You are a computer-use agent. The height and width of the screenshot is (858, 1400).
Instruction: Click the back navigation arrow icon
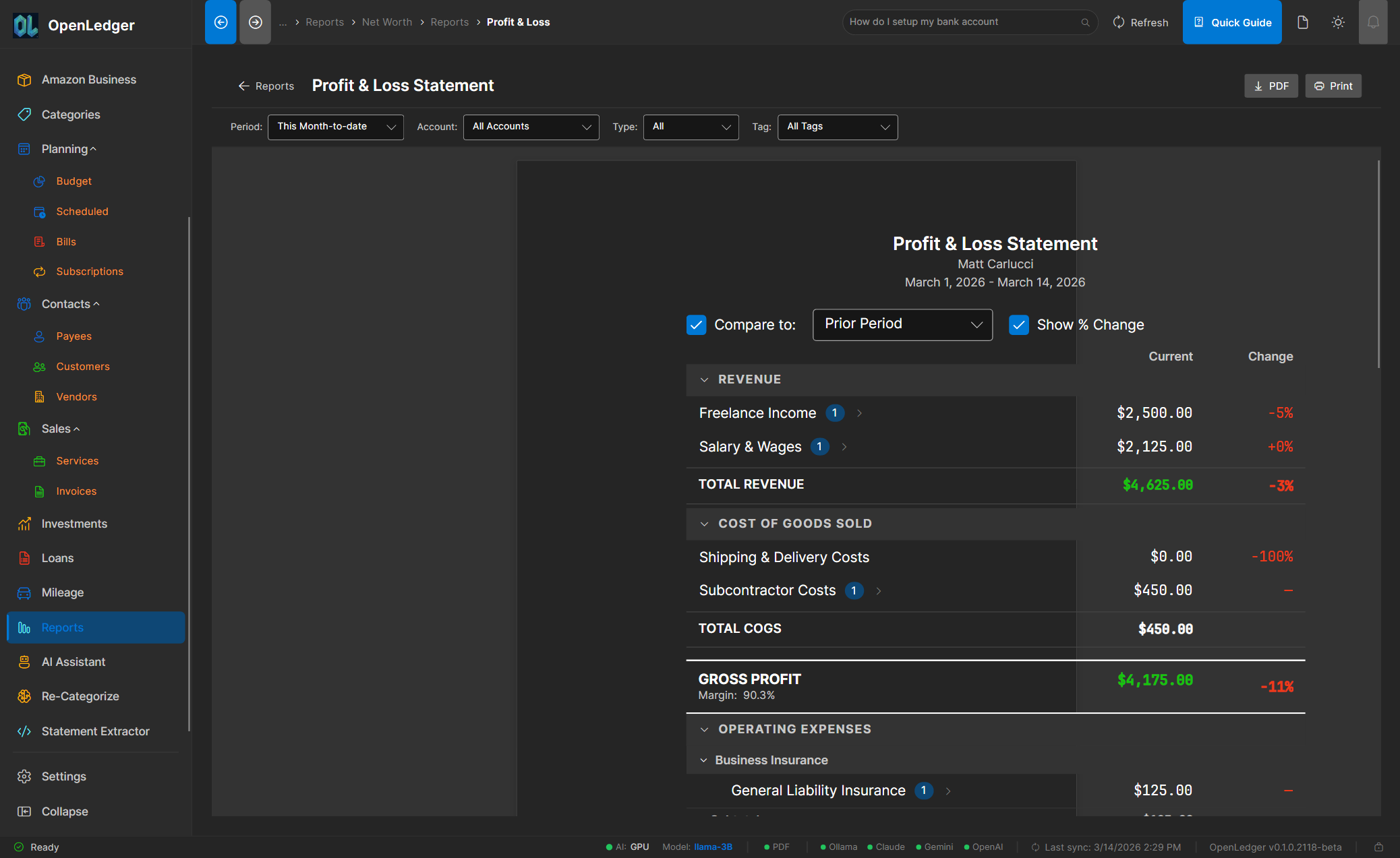coord(221,22)
